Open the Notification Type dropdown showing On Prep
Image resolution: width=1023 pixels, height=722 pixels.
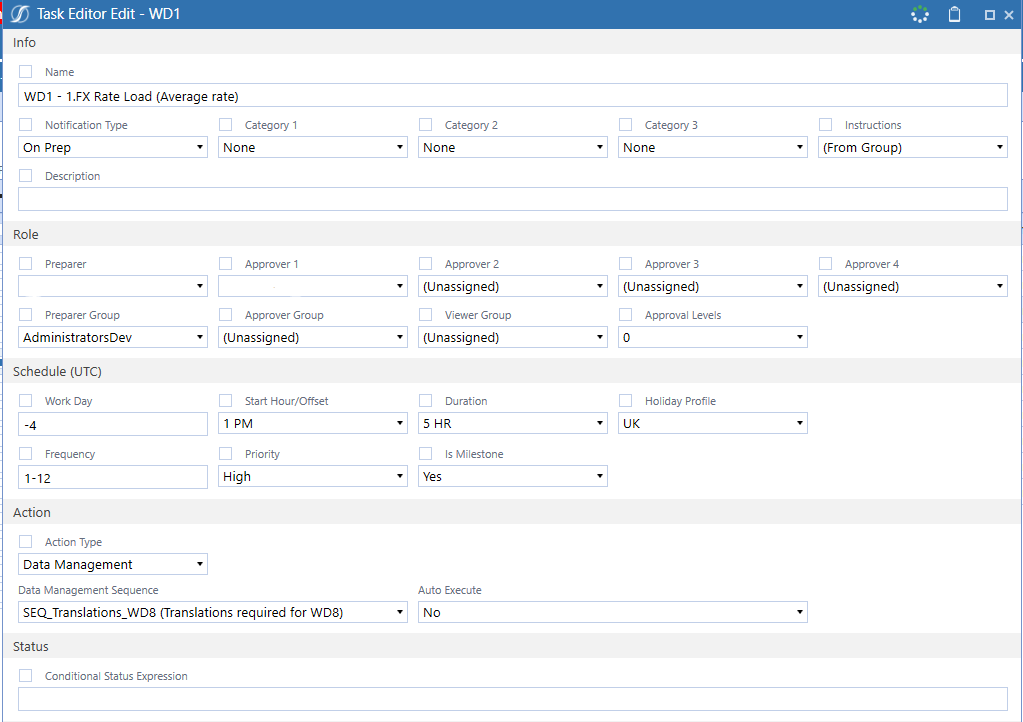tap(112, 146)
